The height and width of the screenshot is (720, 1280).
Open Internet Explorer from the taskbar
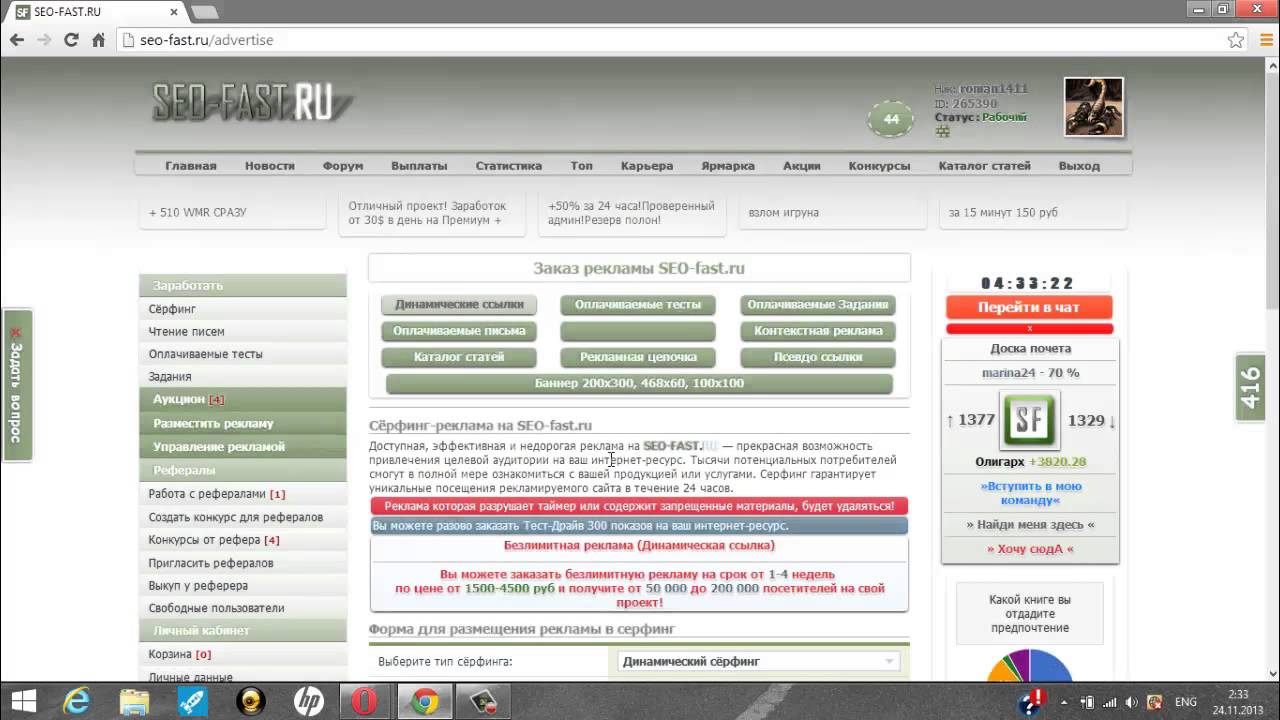(76, 701)
